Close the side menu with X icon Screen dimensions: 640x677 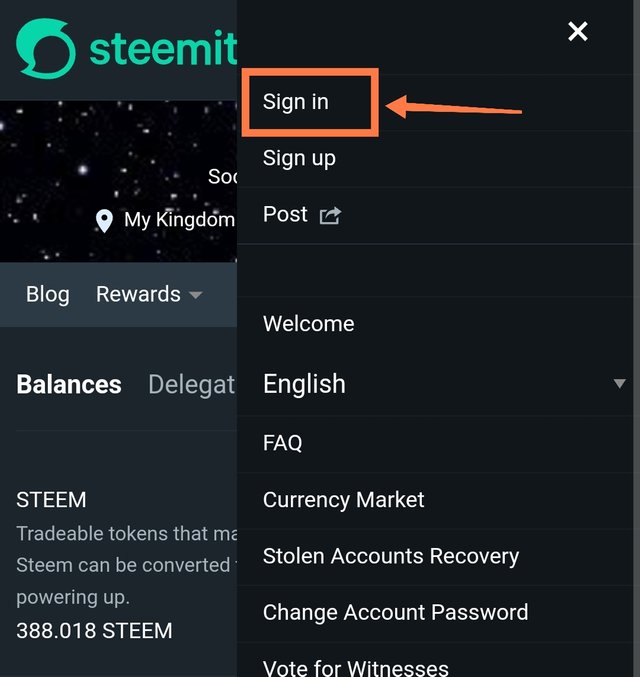(x=577, y=32)
